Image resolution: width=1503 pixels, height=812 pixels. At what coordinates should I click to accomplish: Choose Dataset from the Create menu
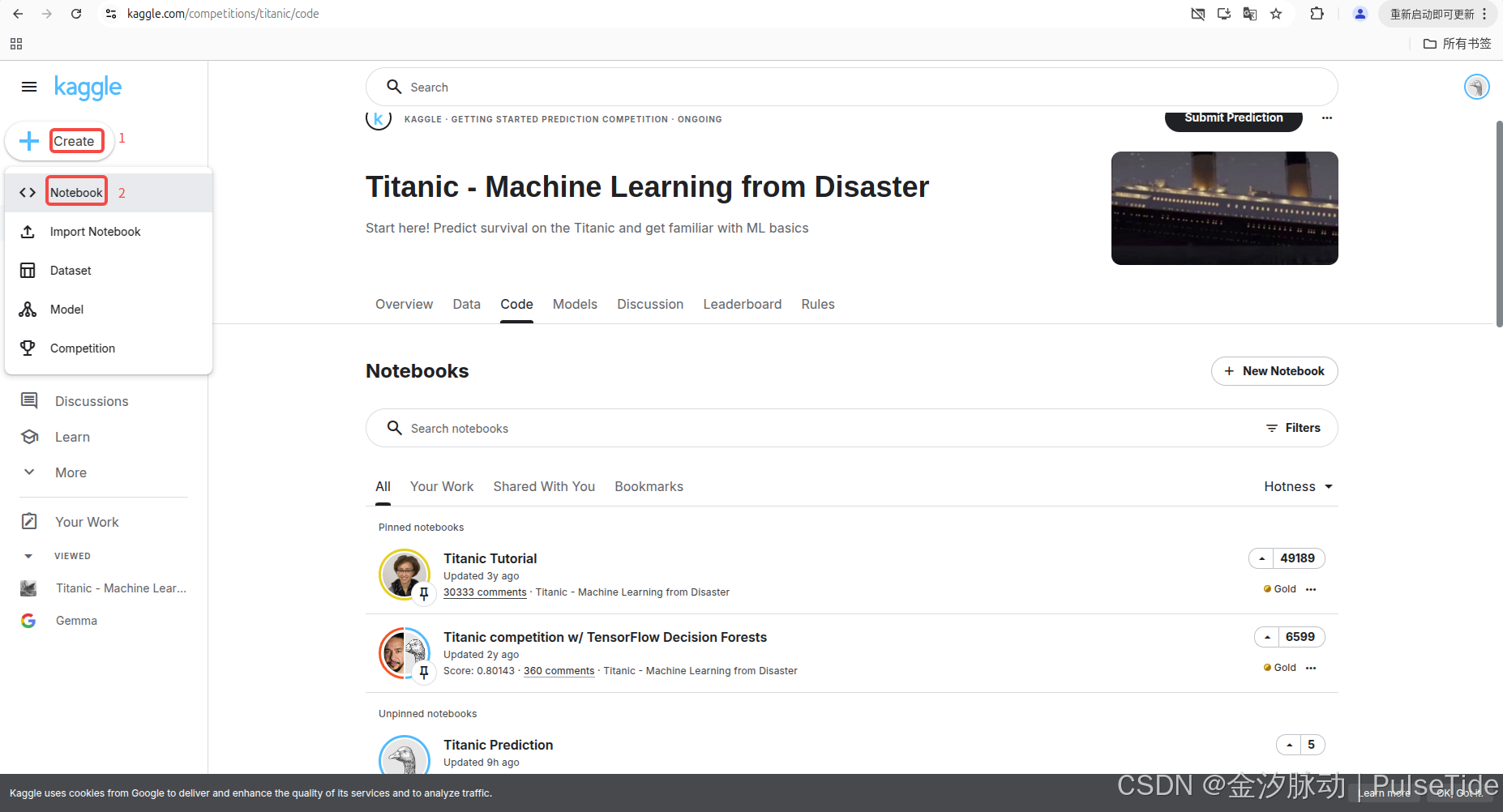[x=109, y=271]
